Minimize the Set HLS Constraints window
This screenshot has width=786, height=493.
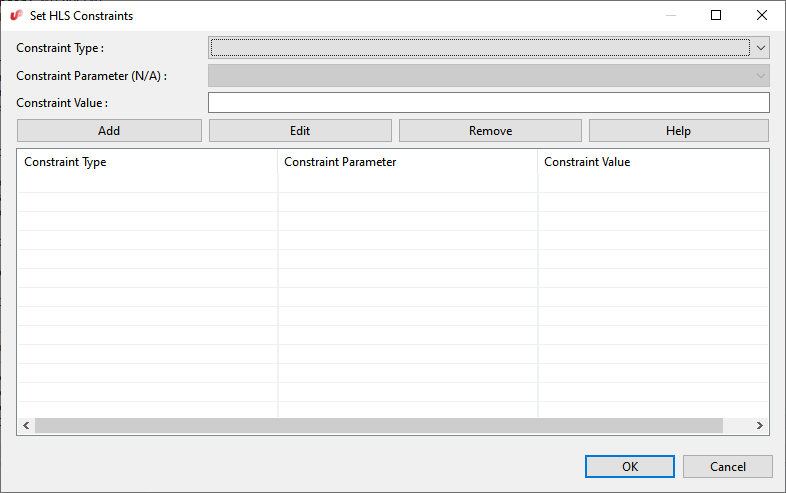670,16
